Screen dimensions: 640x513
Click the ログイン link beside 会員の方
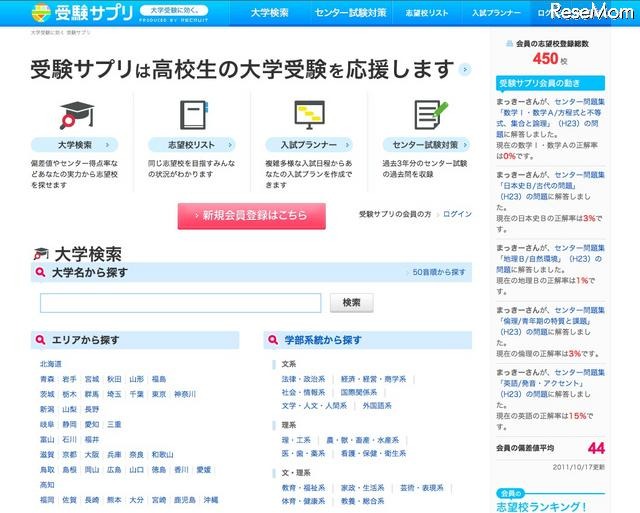(457, 214)
